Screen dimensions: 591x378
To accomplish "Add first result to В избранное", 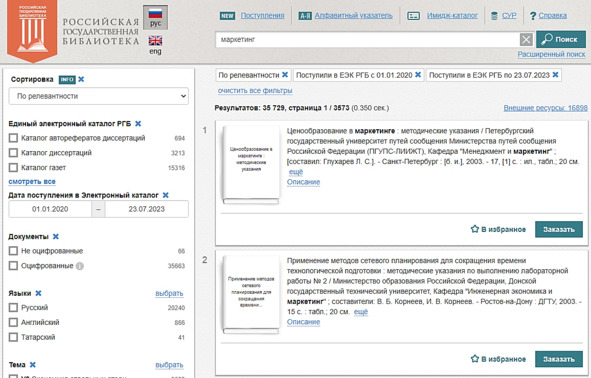I will click(498, 229).
